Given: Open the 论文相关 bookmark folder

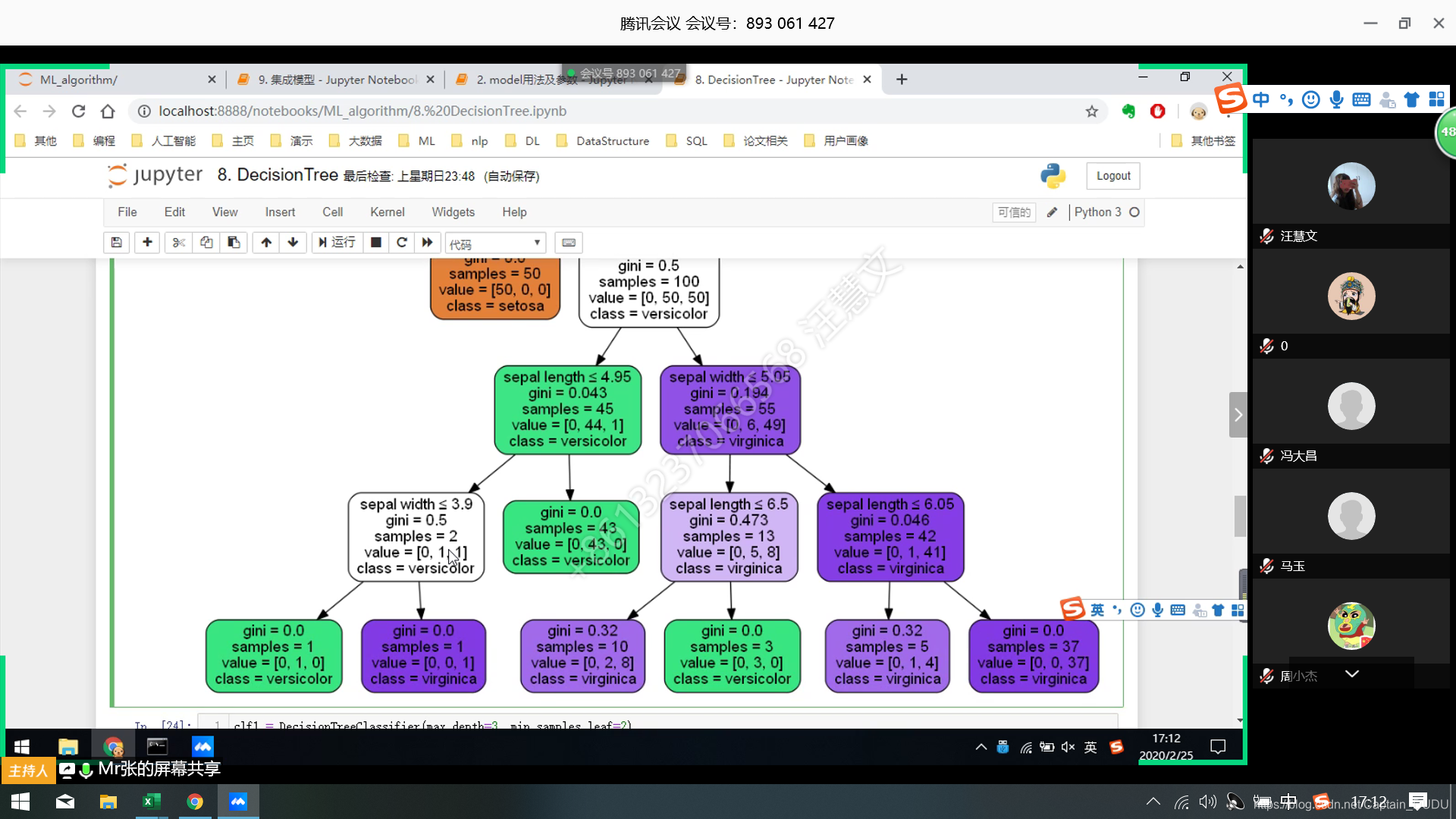Looking at the screenshot, I should click(x=756, y=141).
